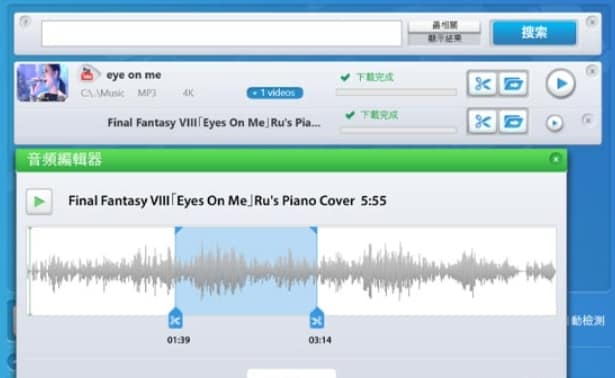Click the progress bar in the 'eye on me' row

pos(397,92)
